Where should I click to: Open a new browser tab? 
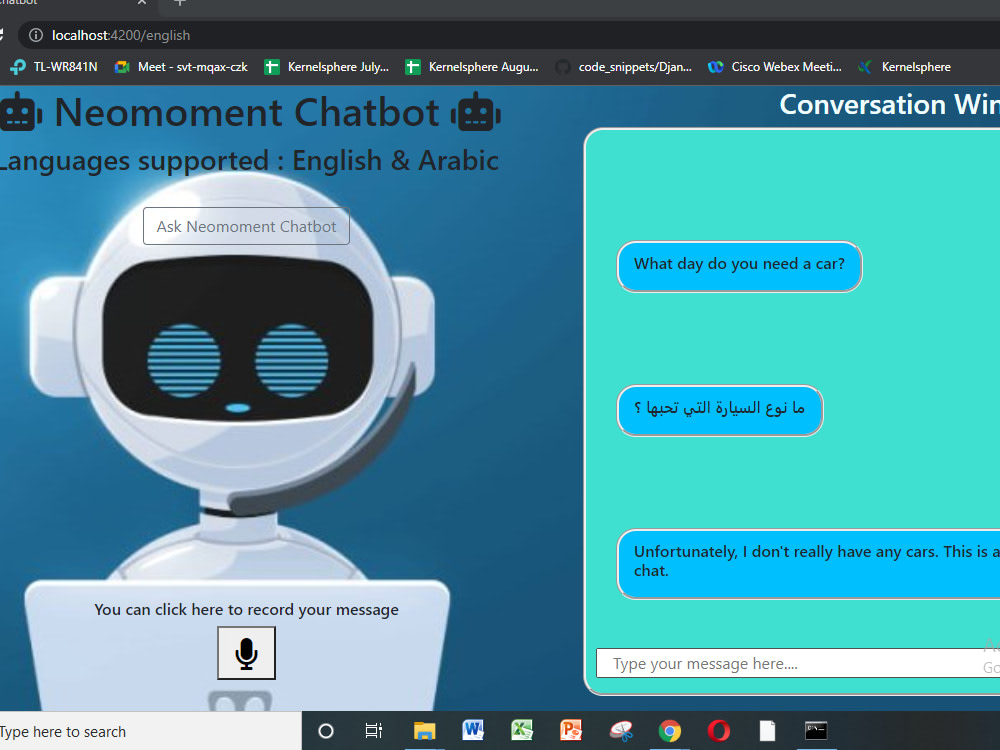[178, 5]
